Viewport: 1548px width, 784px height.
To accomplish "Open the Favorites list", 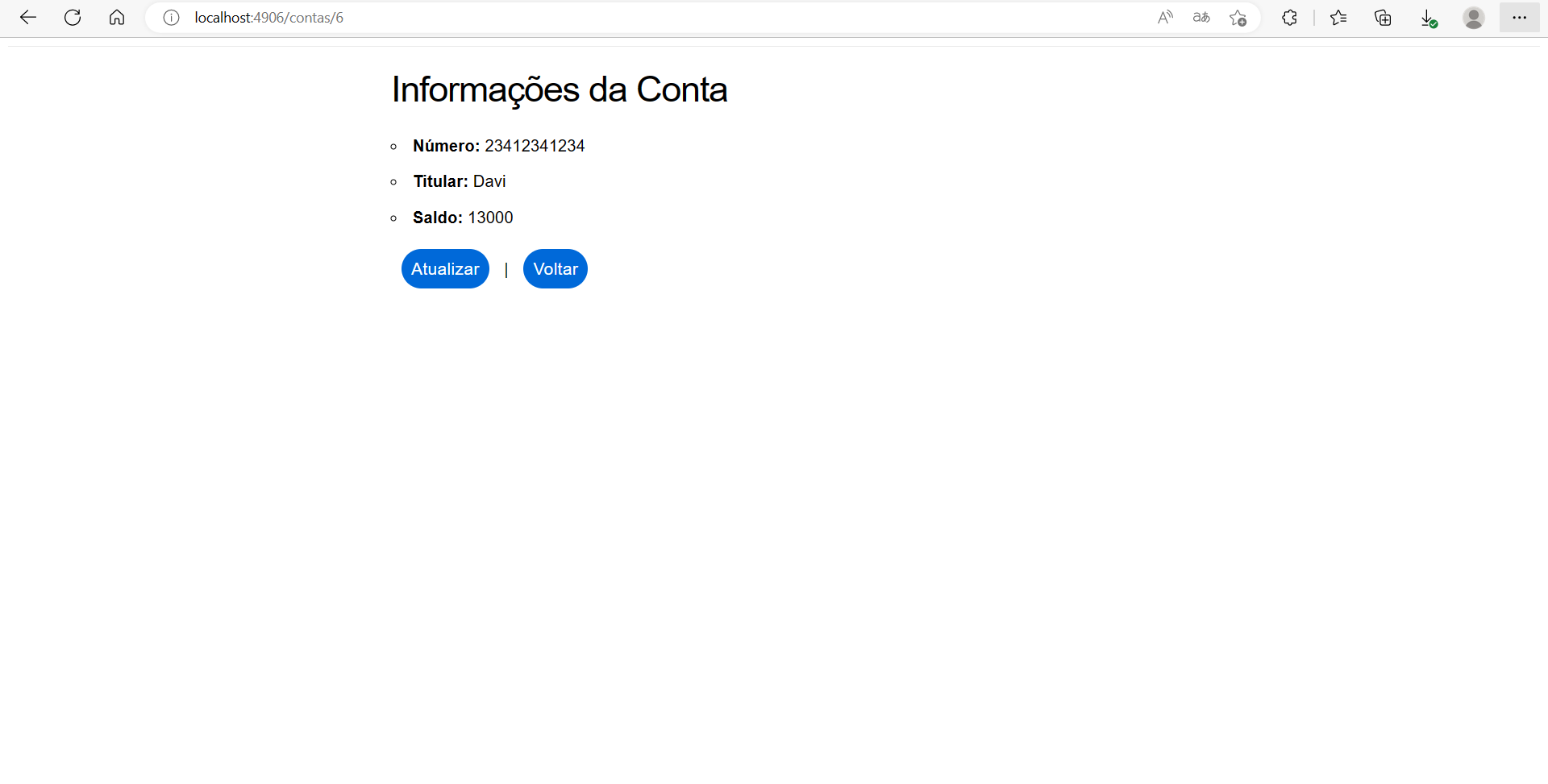I will point(1338,18).
